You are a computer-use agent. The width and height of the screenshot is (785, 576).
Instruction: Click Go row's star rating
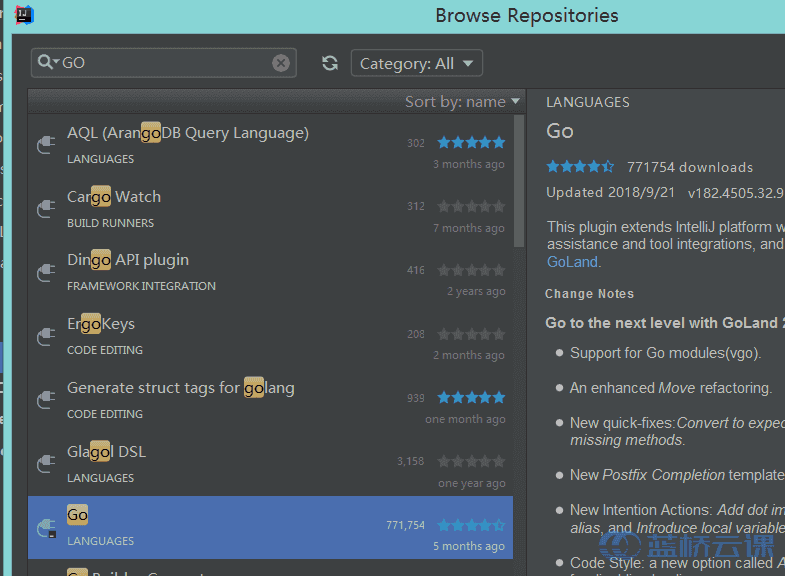(471, 525)
